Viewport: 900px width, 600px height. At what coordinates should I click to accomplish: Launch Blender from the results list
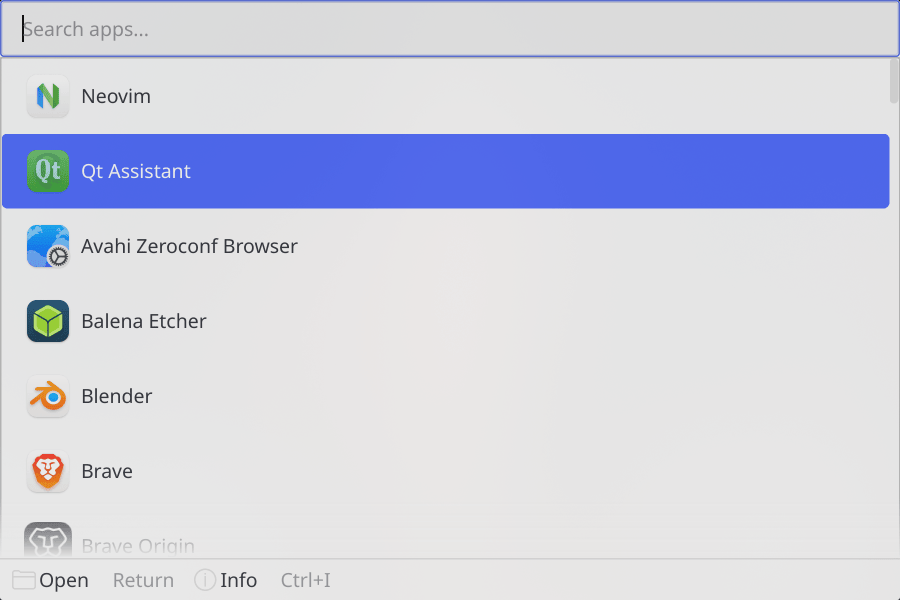point(445,396)
